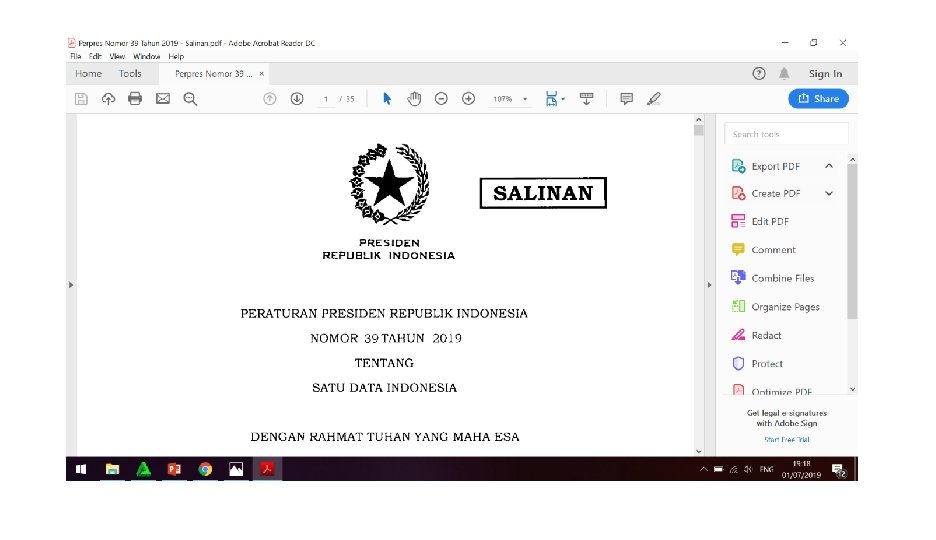Show hidden system tray icons
Viewport: 936px width, 540px height.
point(704,470)
